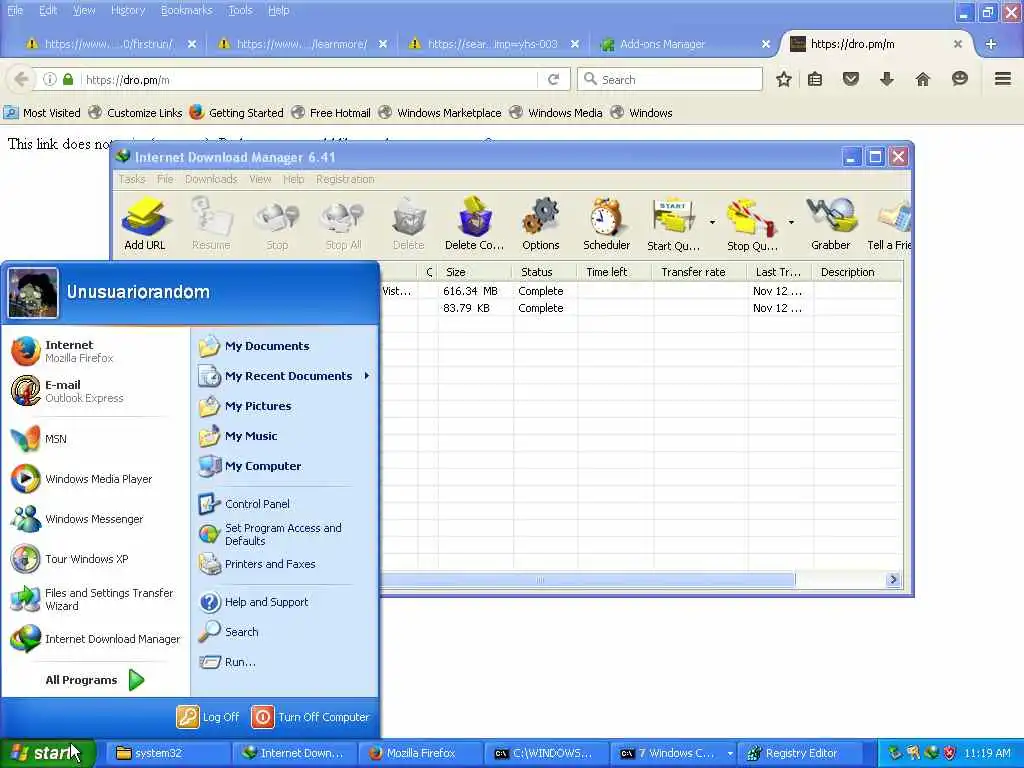Open Start Queue dropdown arrow
The width and height of the screenshot is (1024, 768).
point(712,222)
